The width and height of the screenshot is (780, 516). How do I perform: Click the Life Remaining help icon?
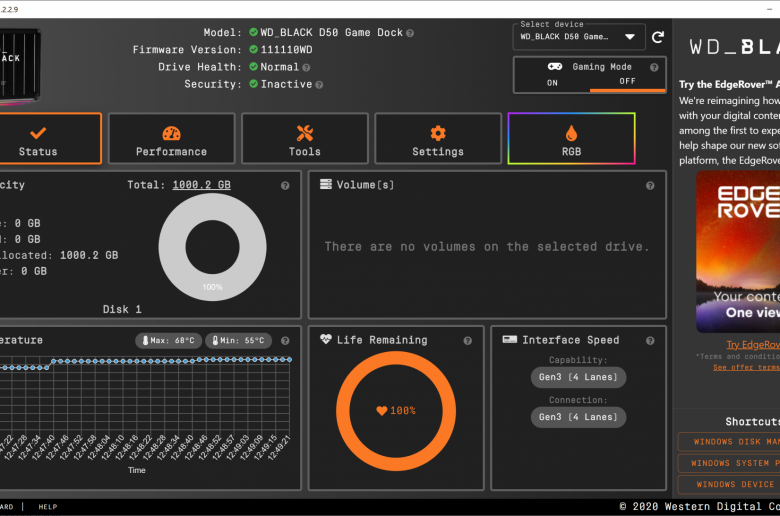coord(468,341)
